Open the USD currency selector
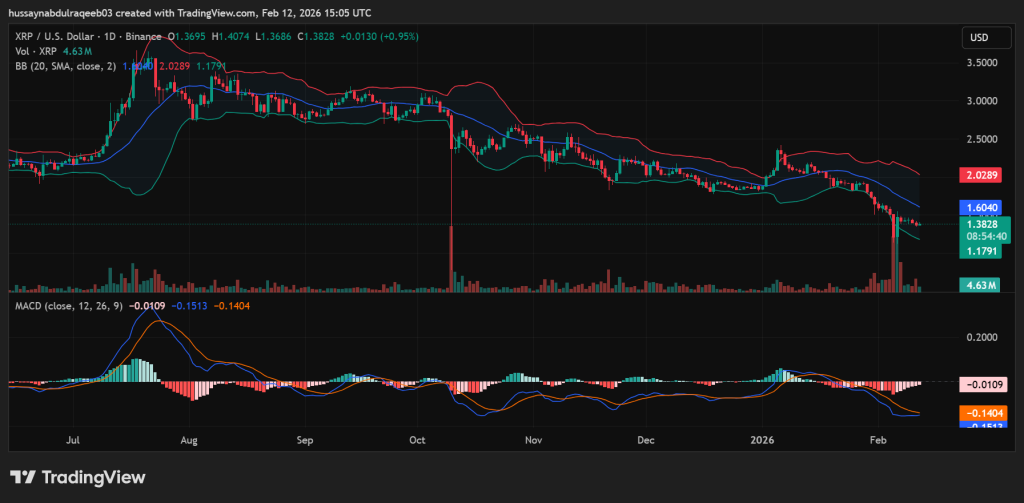Viewport: 1024px width, 503px height. tap(979, 38)
